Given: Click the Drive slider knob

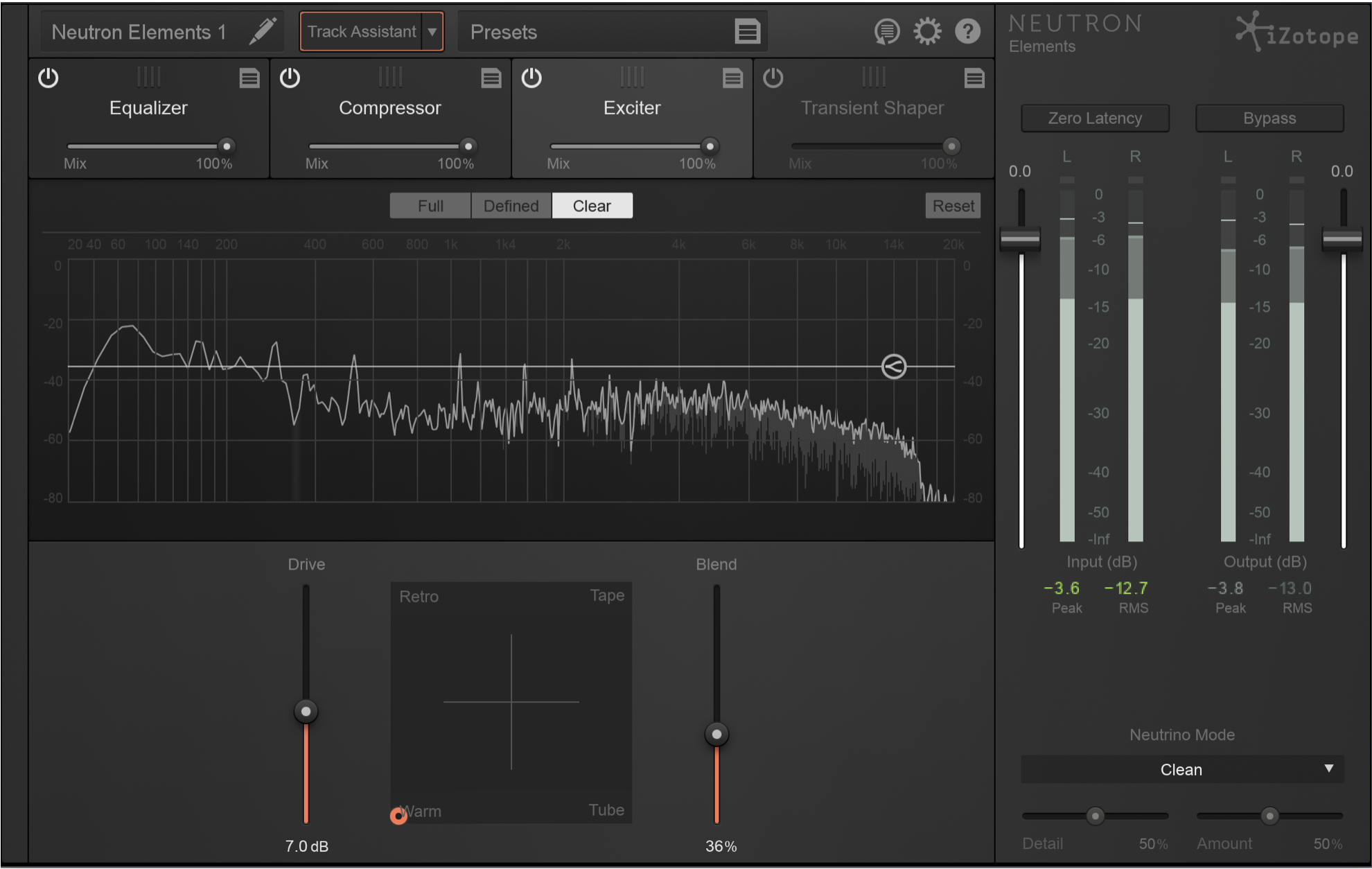Looking at the screenshot, I should click(x=306, y=711).
